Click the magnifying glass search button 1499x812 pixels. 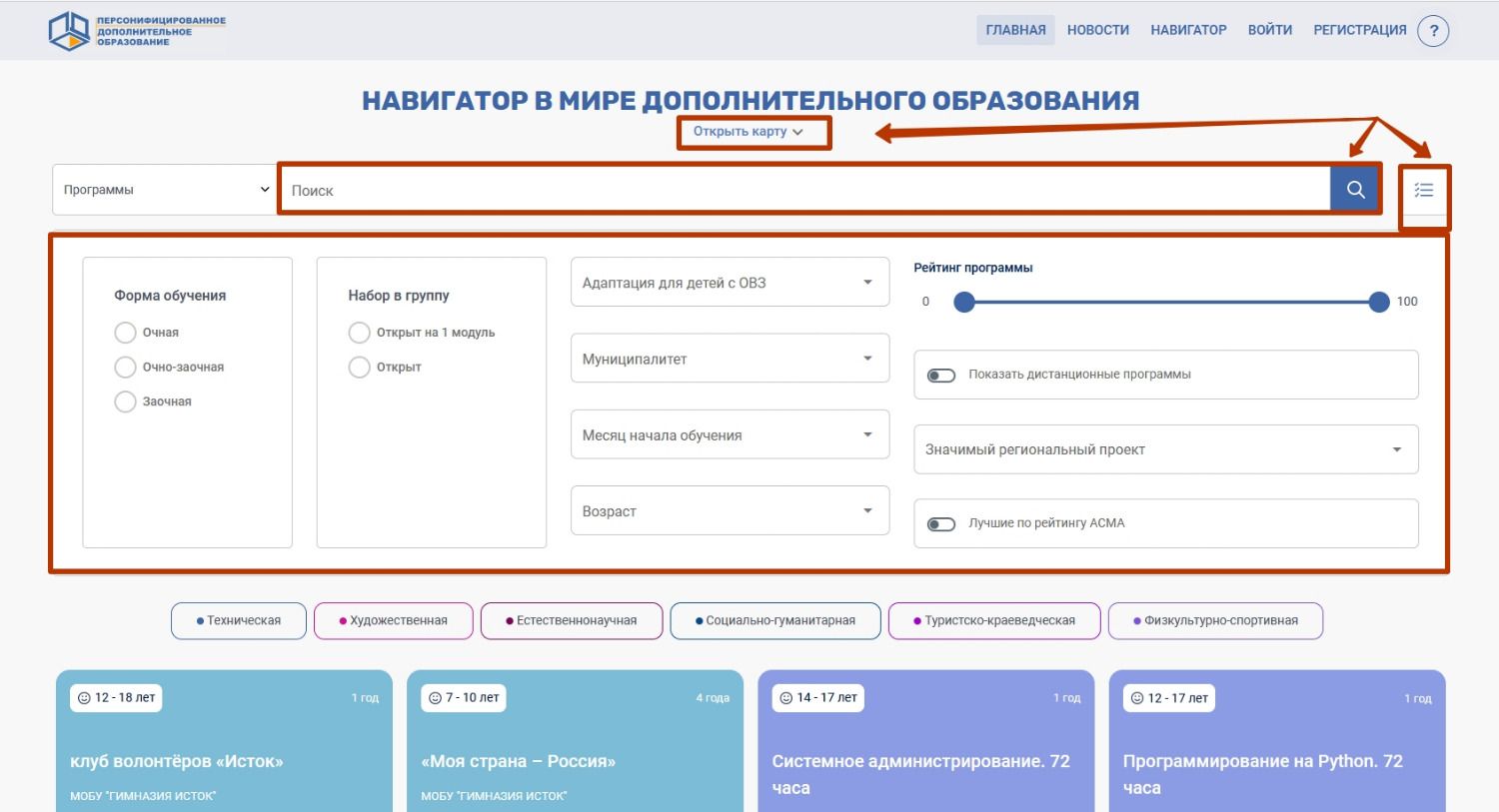[x=1355, y=190]
